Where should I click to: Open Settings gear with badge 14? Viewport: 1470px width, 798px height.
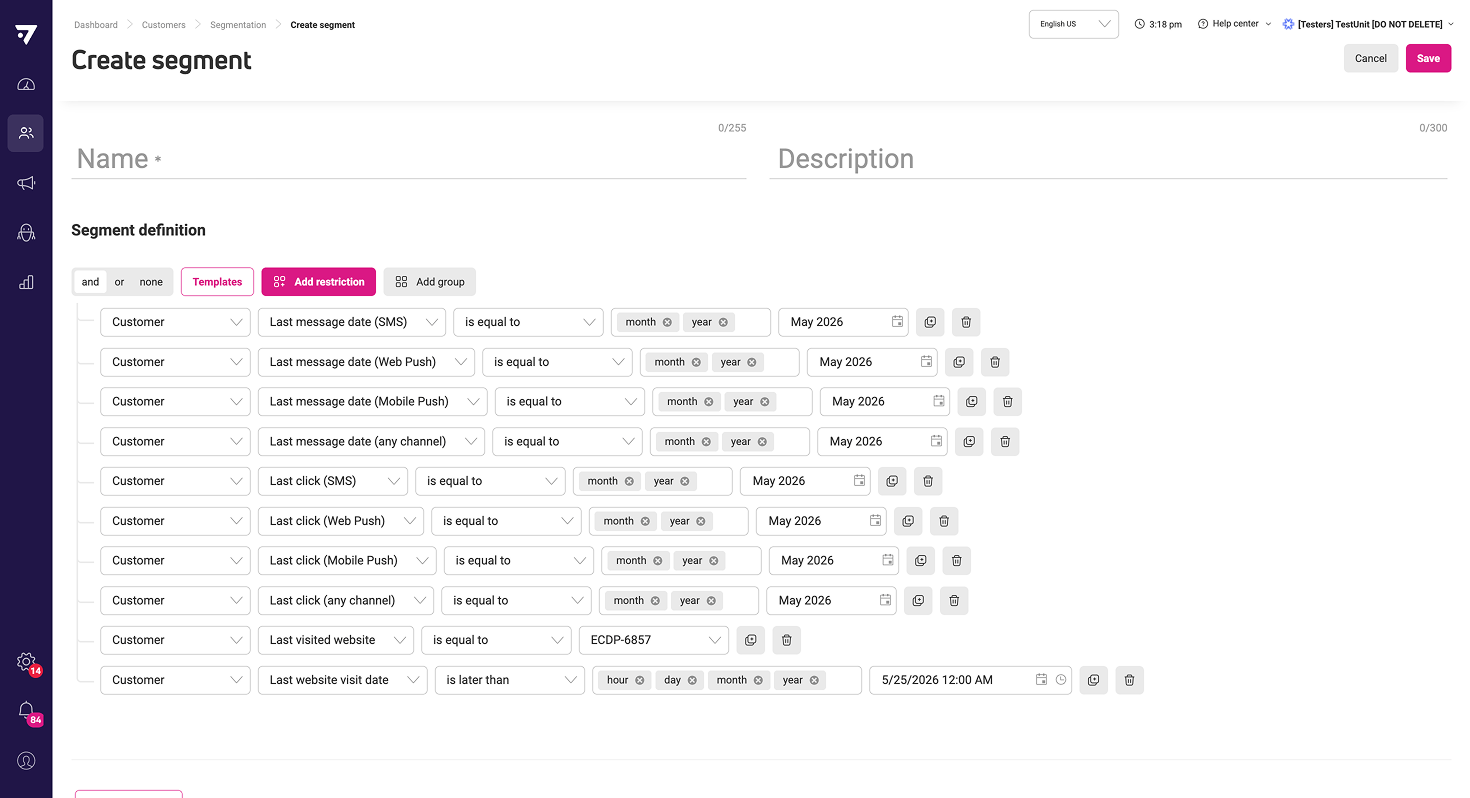[x=27, y=662]
